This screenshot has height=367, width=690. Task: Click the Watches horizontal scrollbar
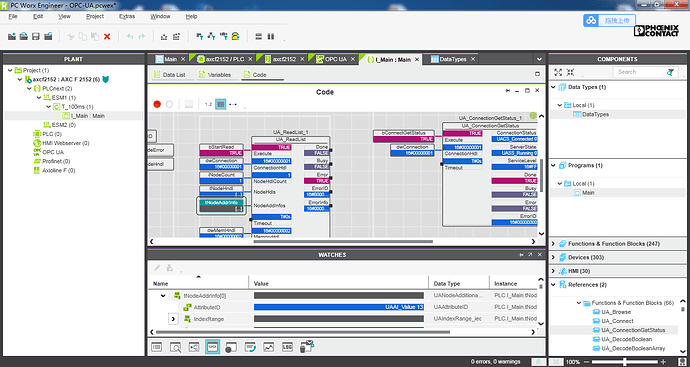303,332
